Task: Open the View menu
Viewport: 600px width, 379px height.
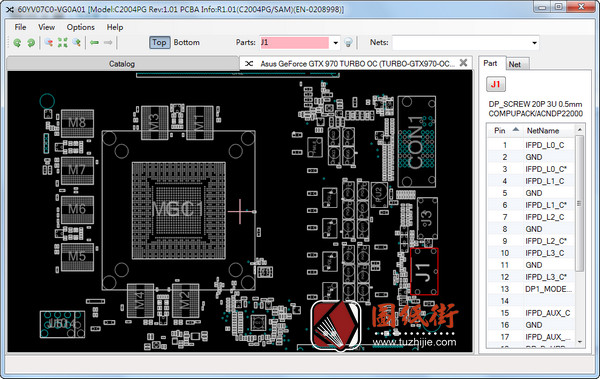Action: click(46, 27)
